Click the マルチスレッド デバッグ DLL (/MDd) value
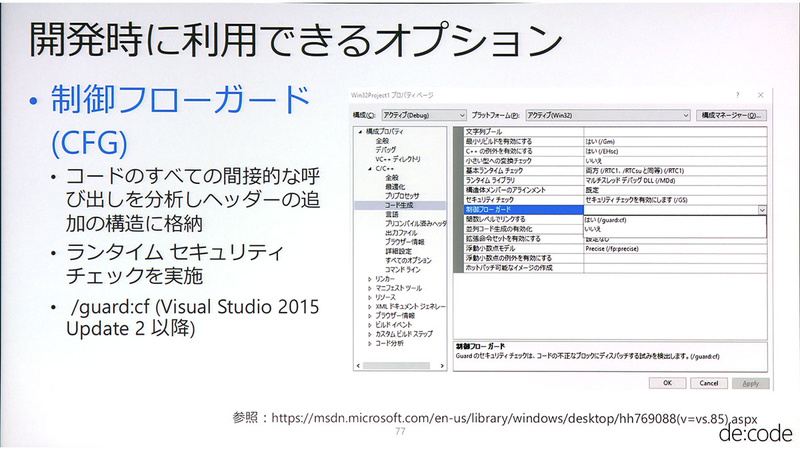The width and height of the screenshot is (800, 450). click(x=675, y=180)
